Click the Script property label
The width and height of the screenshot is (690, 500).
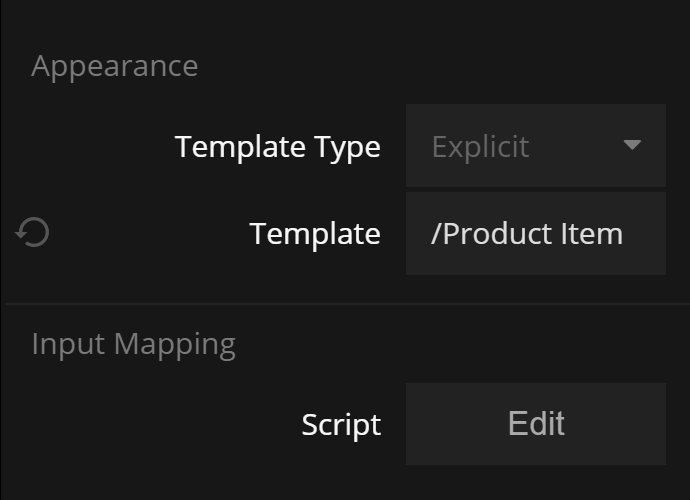340,424
